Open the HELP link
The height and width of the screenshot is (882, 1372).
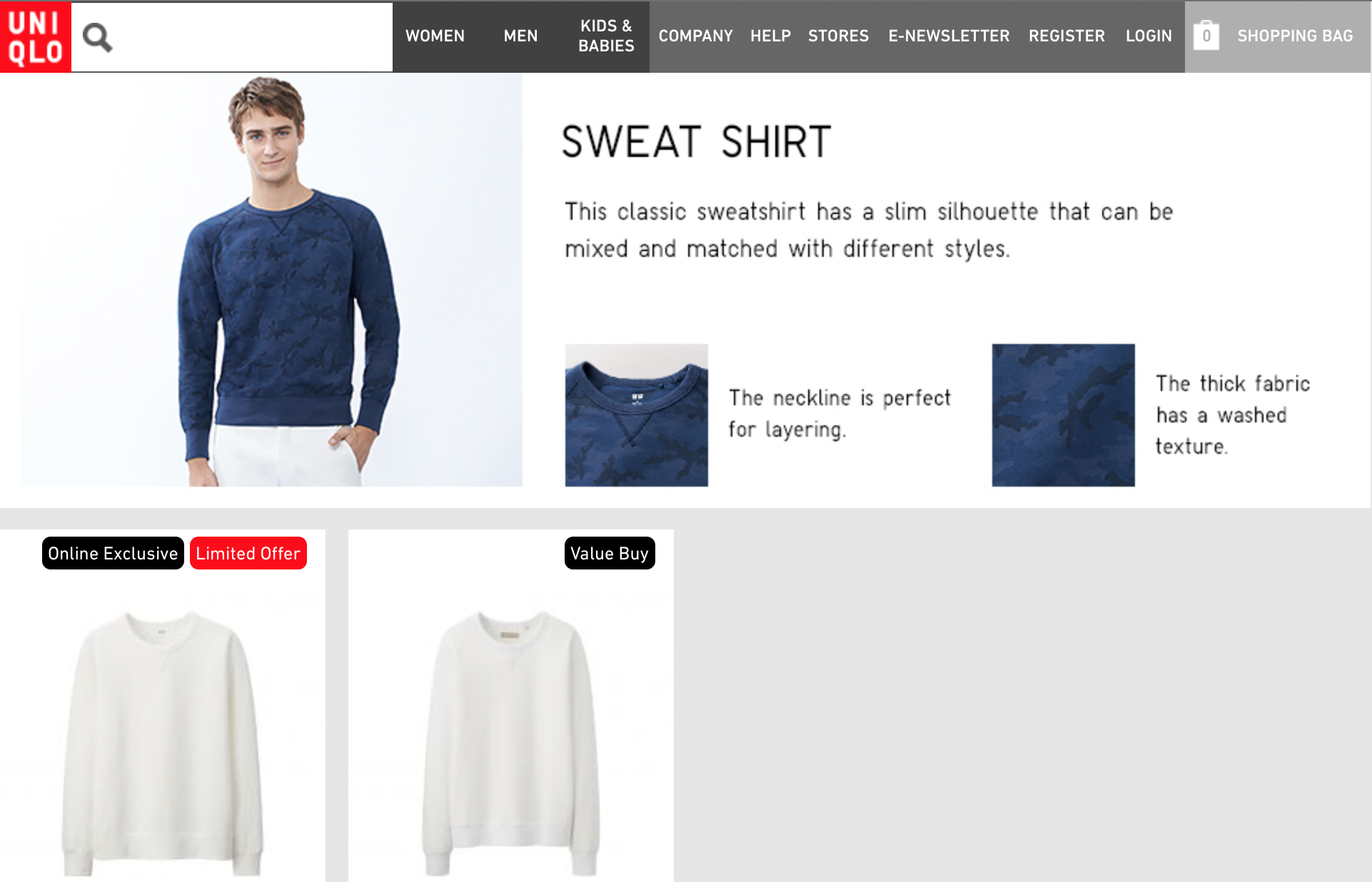coord(770,36)
